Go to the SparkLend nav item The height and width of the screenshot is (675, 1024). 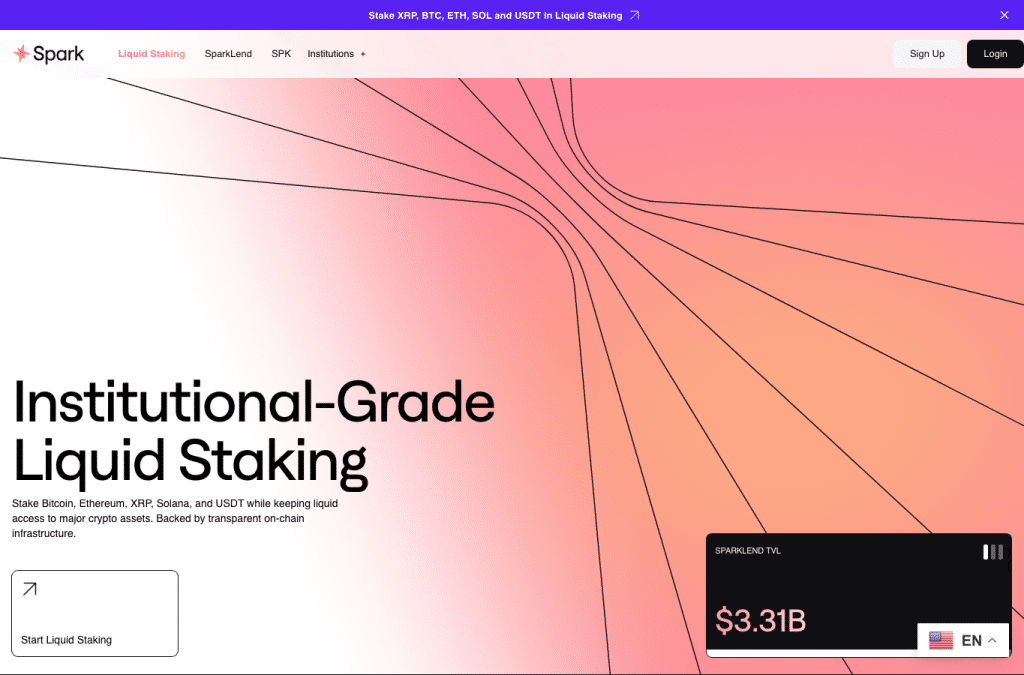[x=228, y=54]
